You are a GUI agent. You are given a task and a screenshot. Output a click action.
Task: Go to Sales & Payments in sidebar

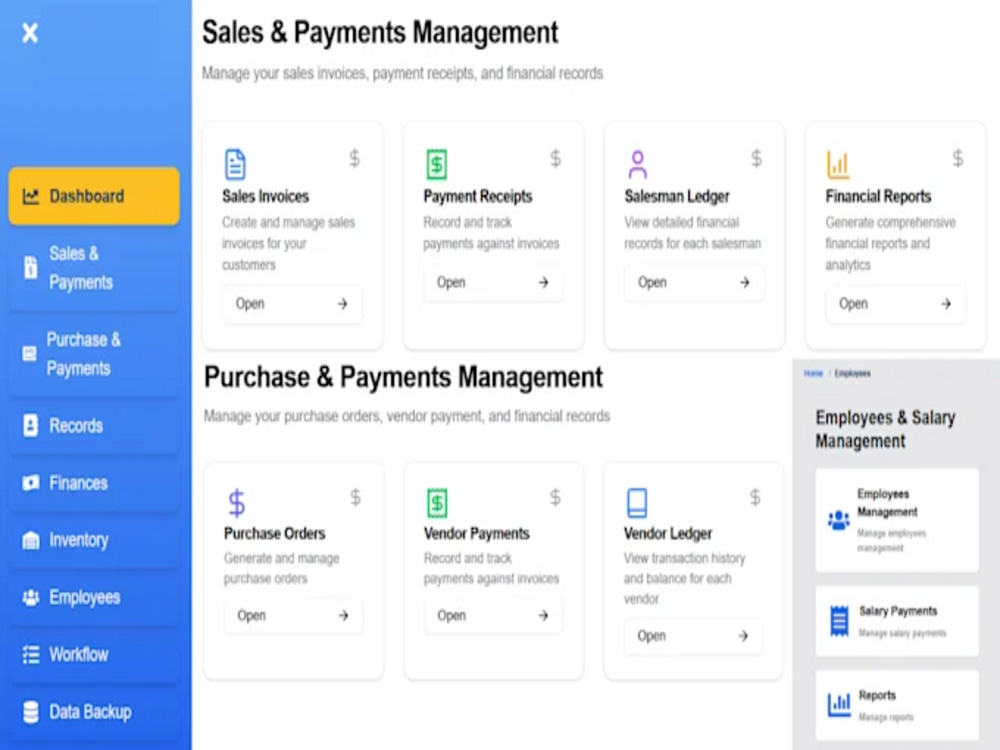click(94, 268)
